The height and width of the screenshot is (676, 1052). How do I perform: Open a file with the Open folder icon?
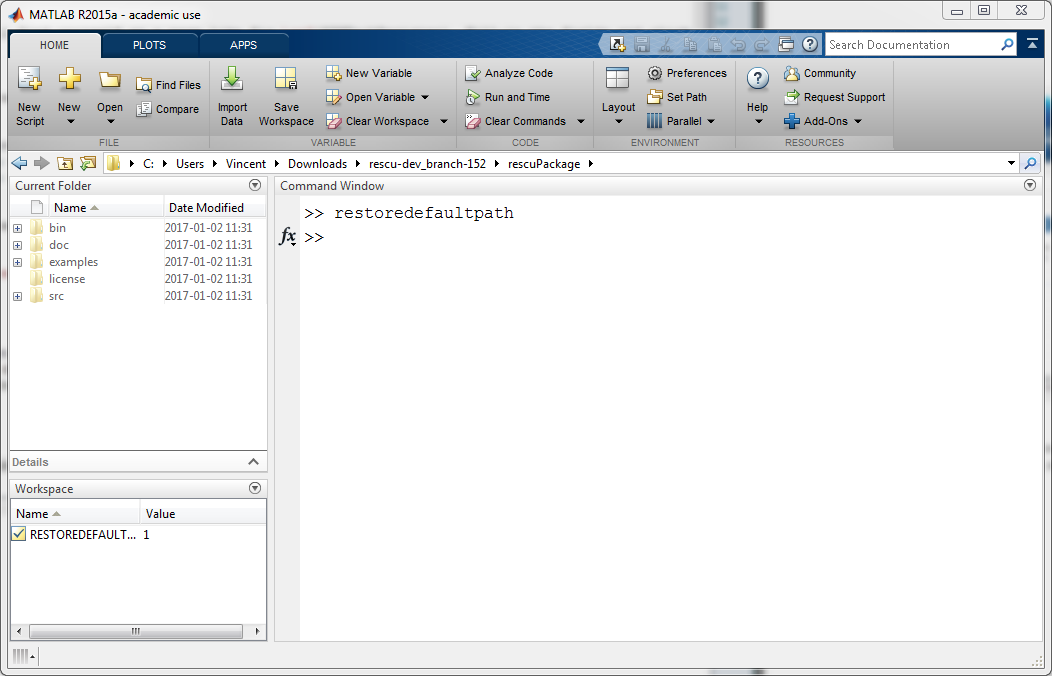pos(109,80)
